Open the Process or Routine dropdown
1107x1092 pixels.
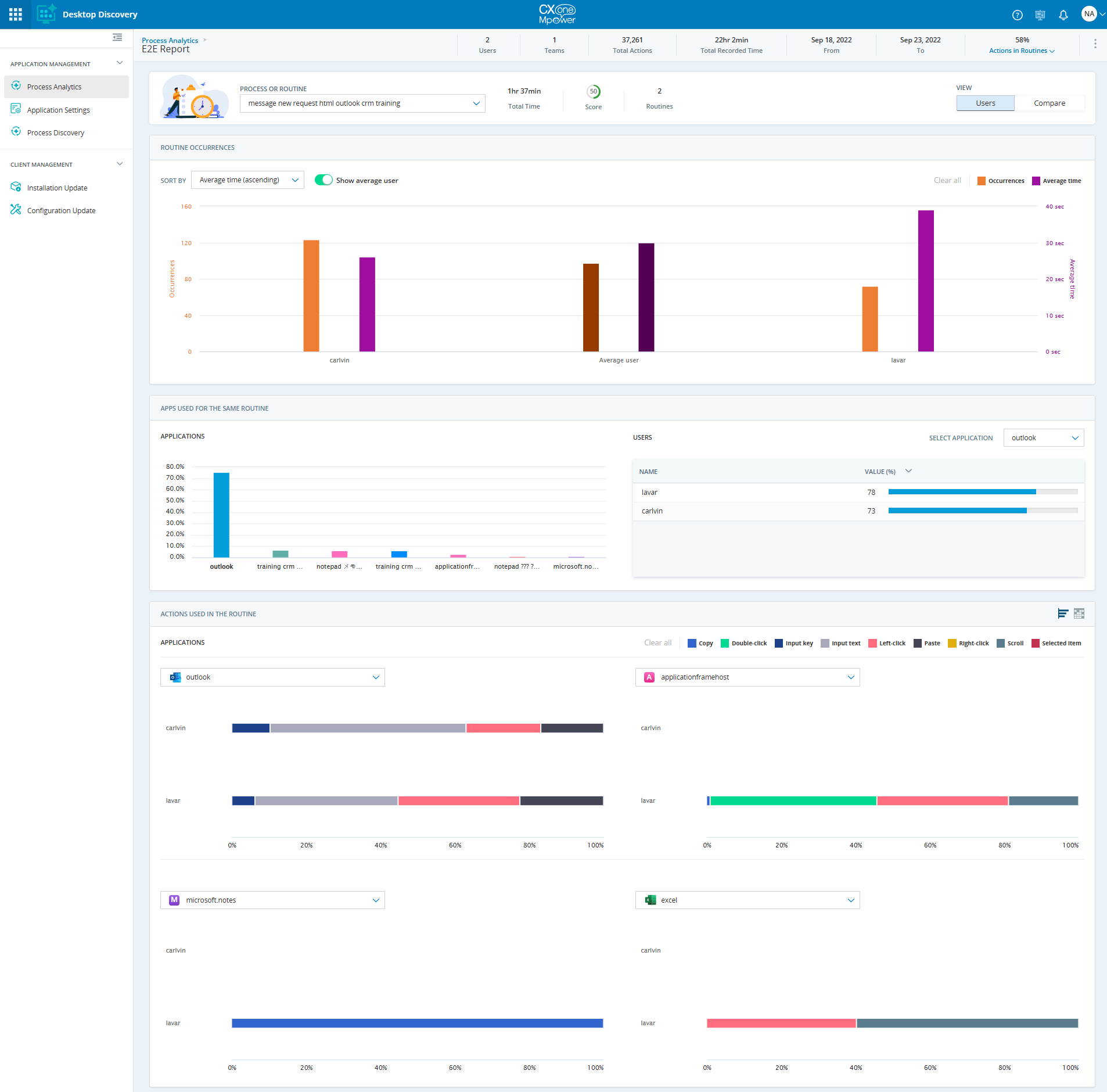[362, 103]
